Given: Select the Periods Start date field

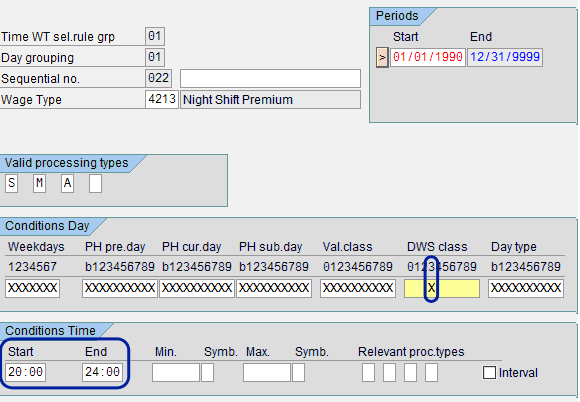Looking at the screenshot, I should click(x=428, y=57).
